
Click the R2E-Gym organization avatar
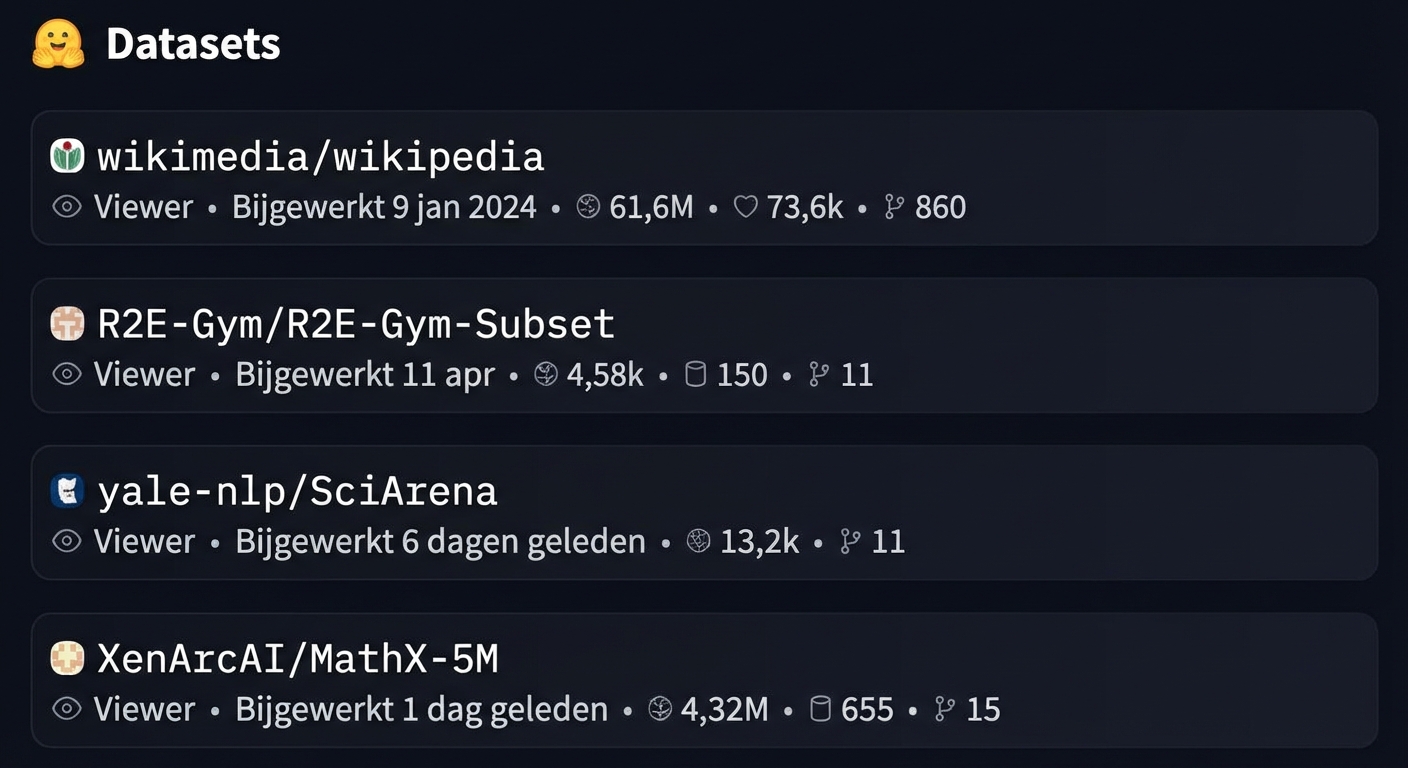(x=66, y=323)
